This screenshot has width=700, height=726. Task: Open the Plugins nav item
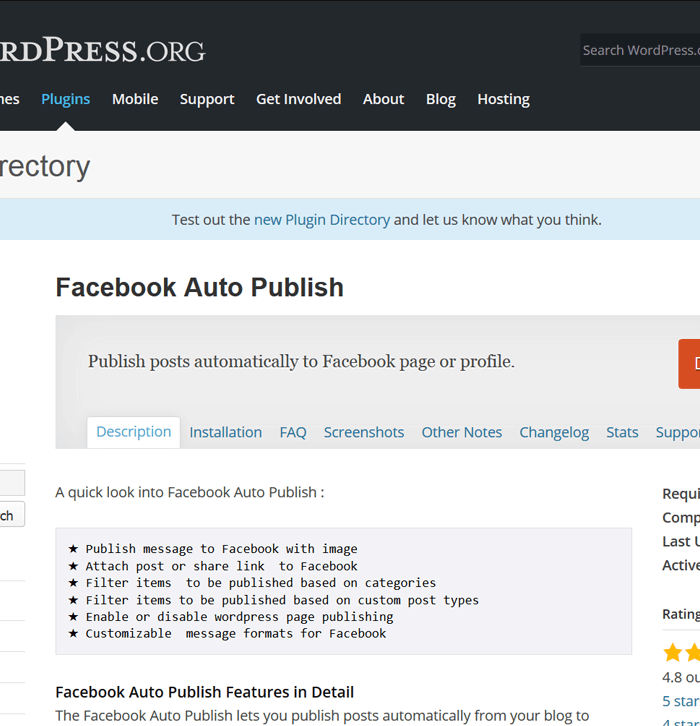coord(66,99)
